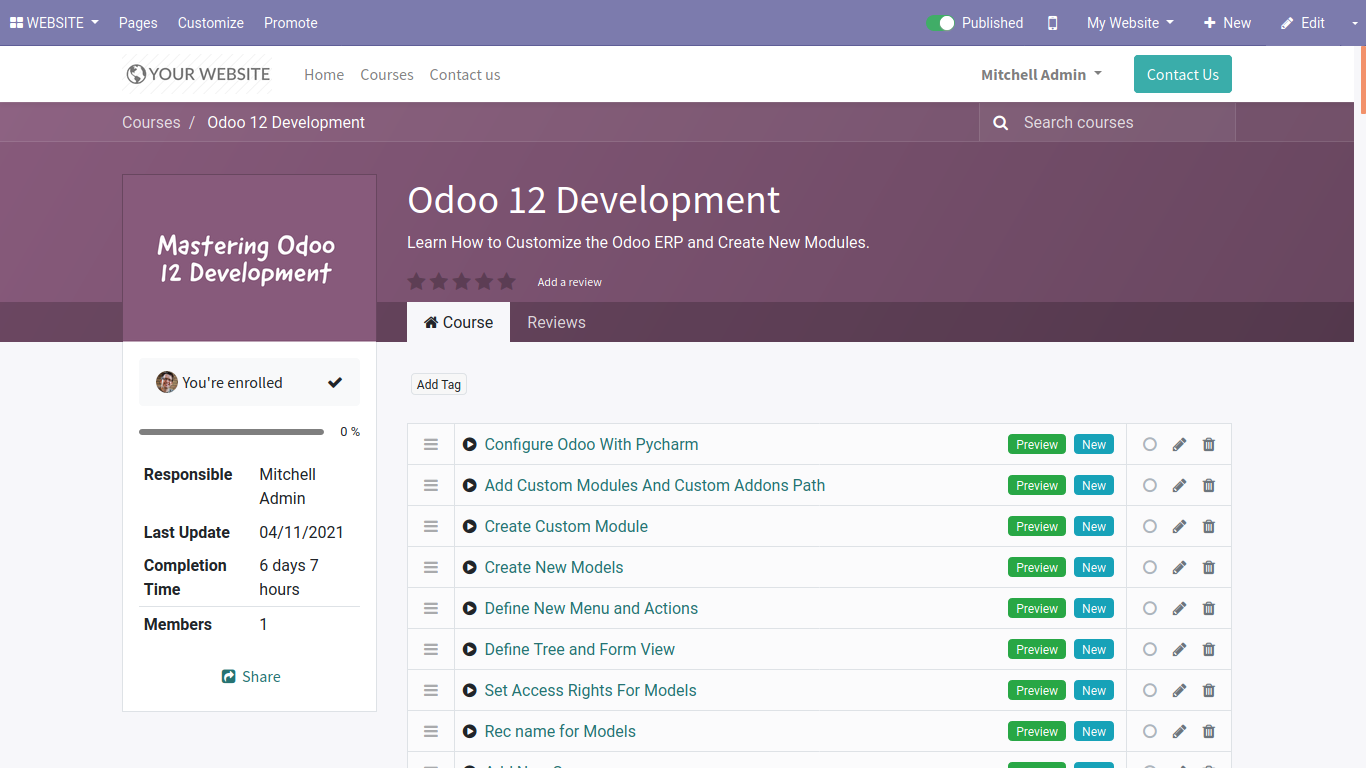Click pencil icon for Set Access Rights For Models
Image resolution: width=1366 pixels, height=768 pixels.
coord(1179,691)
